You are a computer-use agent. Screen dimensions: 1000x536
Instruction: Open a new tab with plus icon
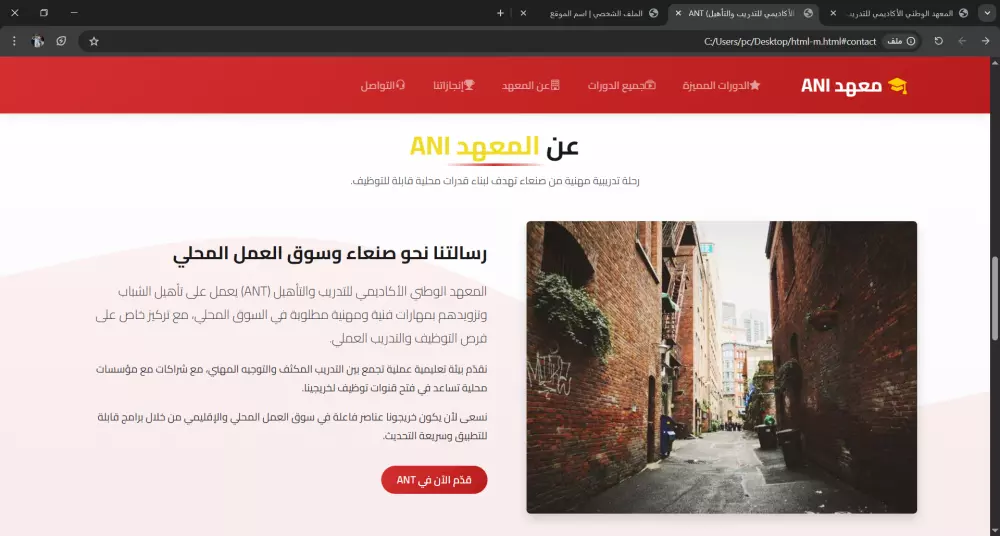click(500, 13)
